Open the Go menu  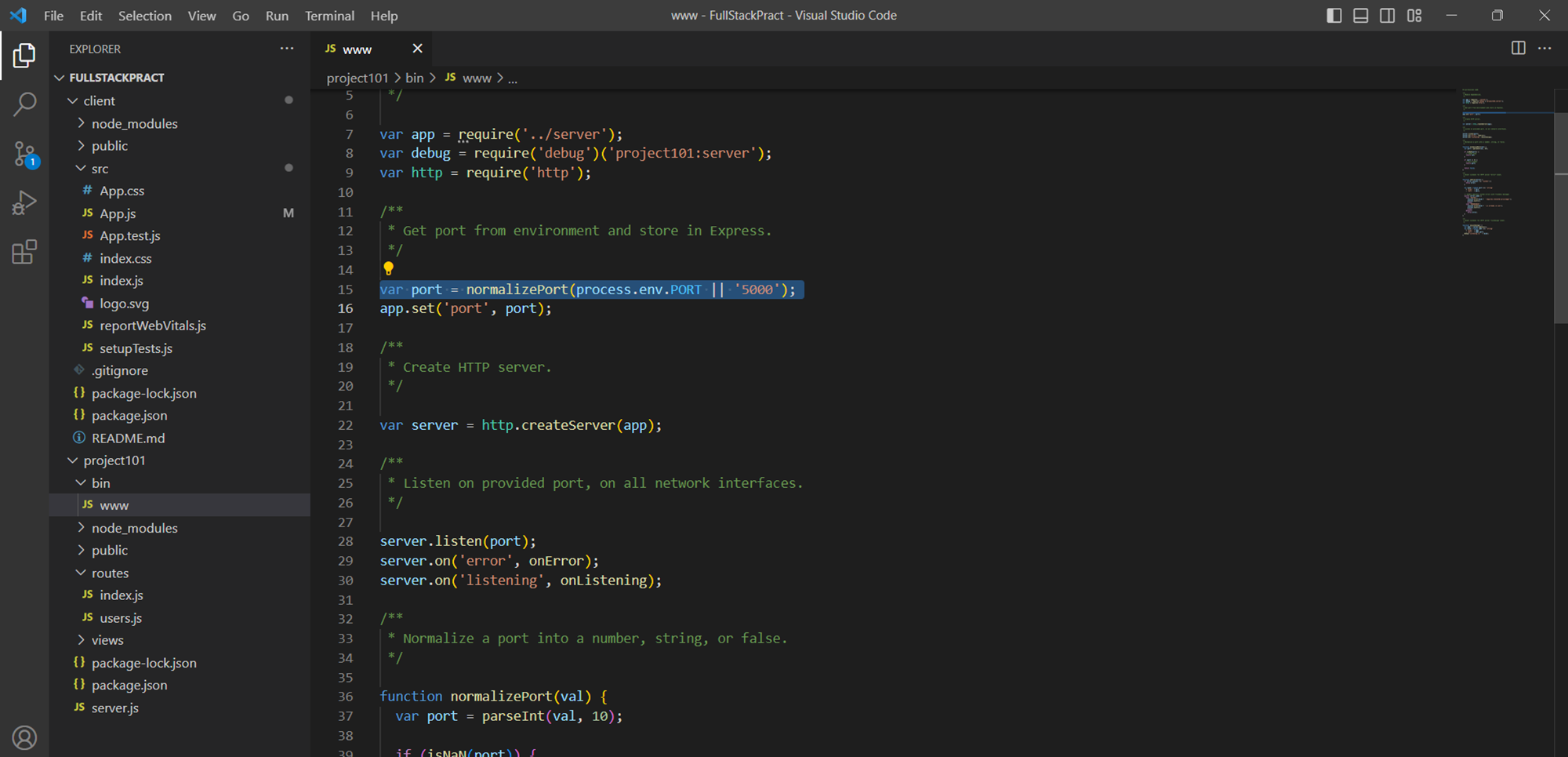pos(241,16)
